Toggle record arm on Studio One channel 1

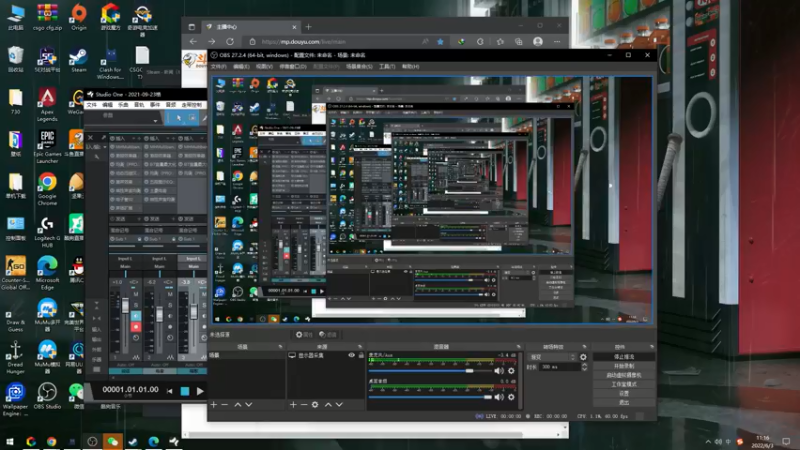(x=136, y=327)
